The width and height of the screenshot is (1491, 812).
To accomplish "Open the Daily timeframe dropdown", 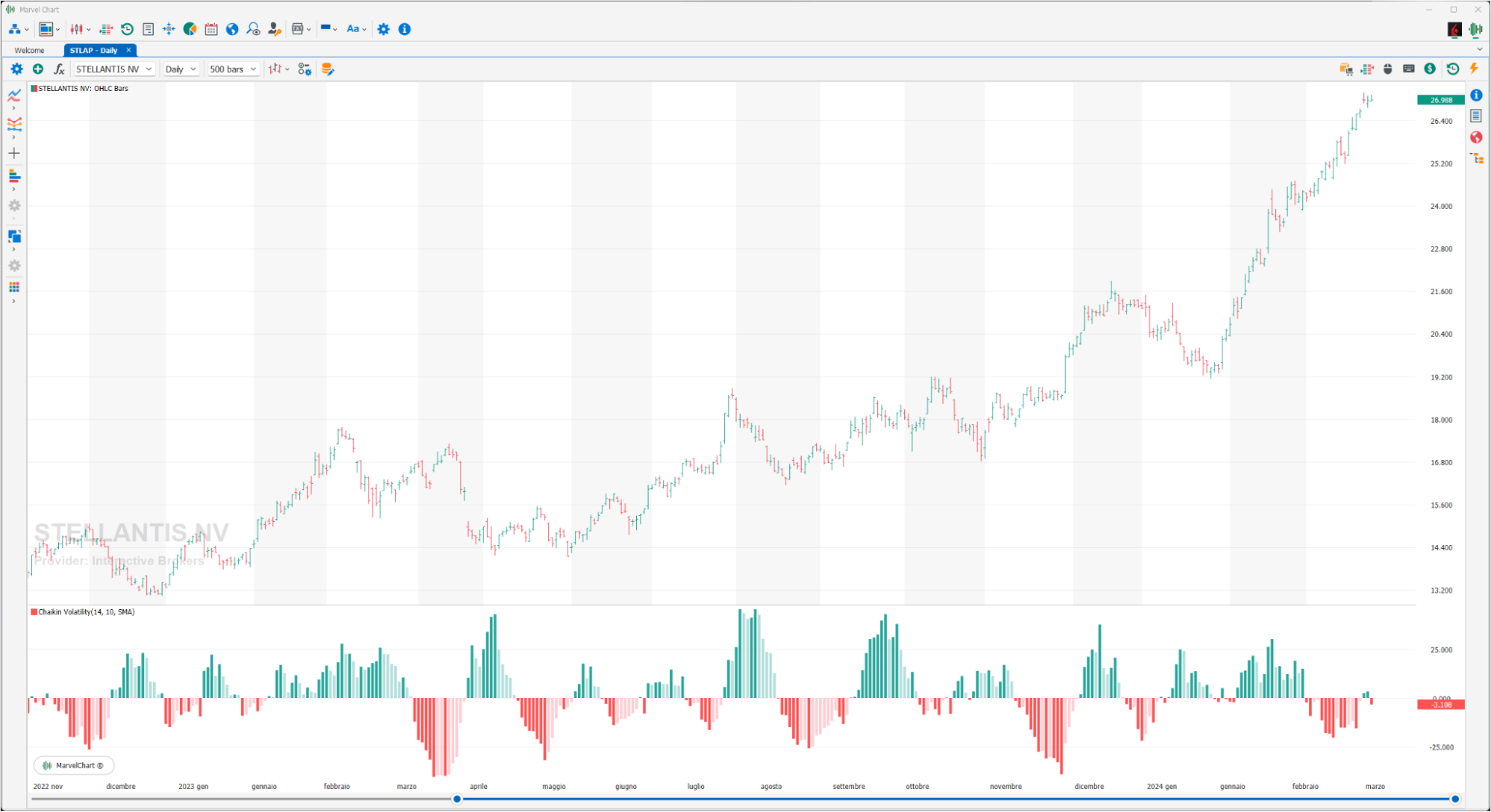I will click(181, 69).
